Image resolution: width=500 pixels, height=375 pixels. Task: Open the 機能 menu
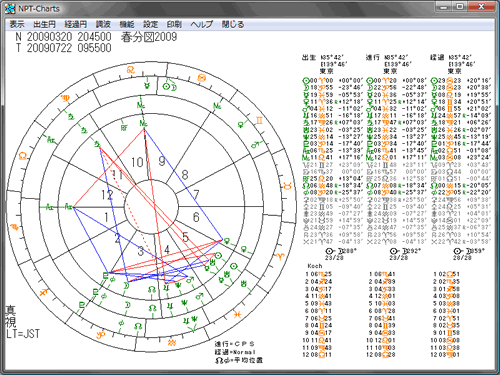[x=127, y=24]
